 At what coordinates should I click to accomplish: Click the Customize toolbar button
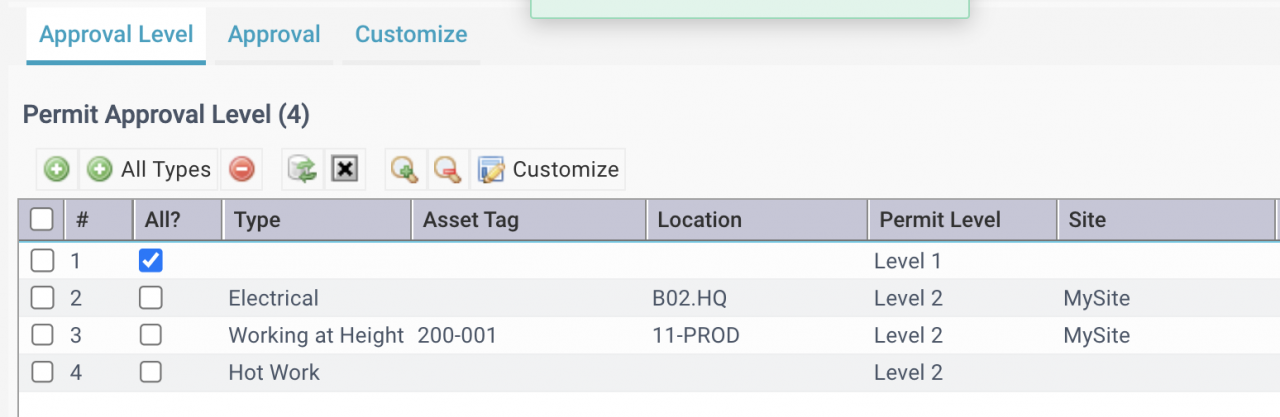(x=548, y=170)
